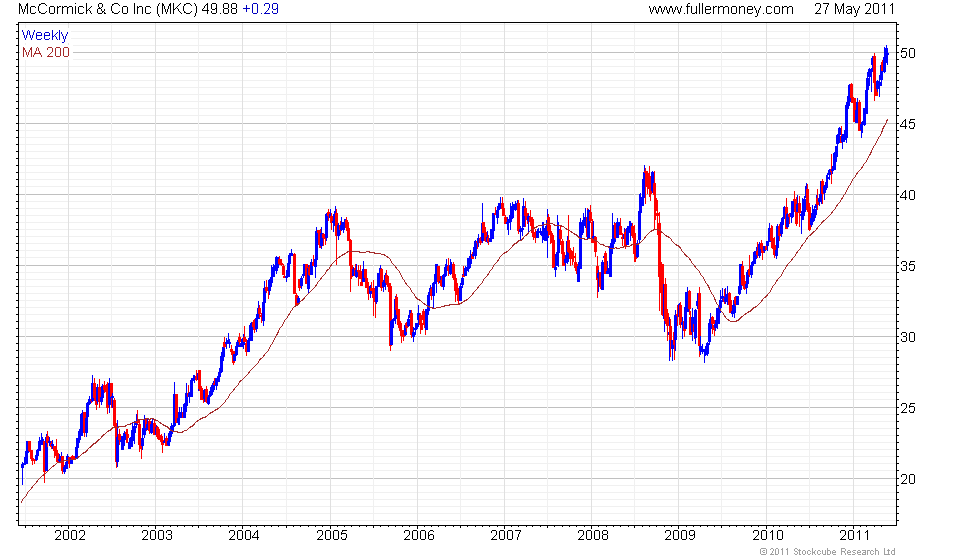The image size is (980, 560).
Task: Click the 25 price axis label
Action: point(908,408)
